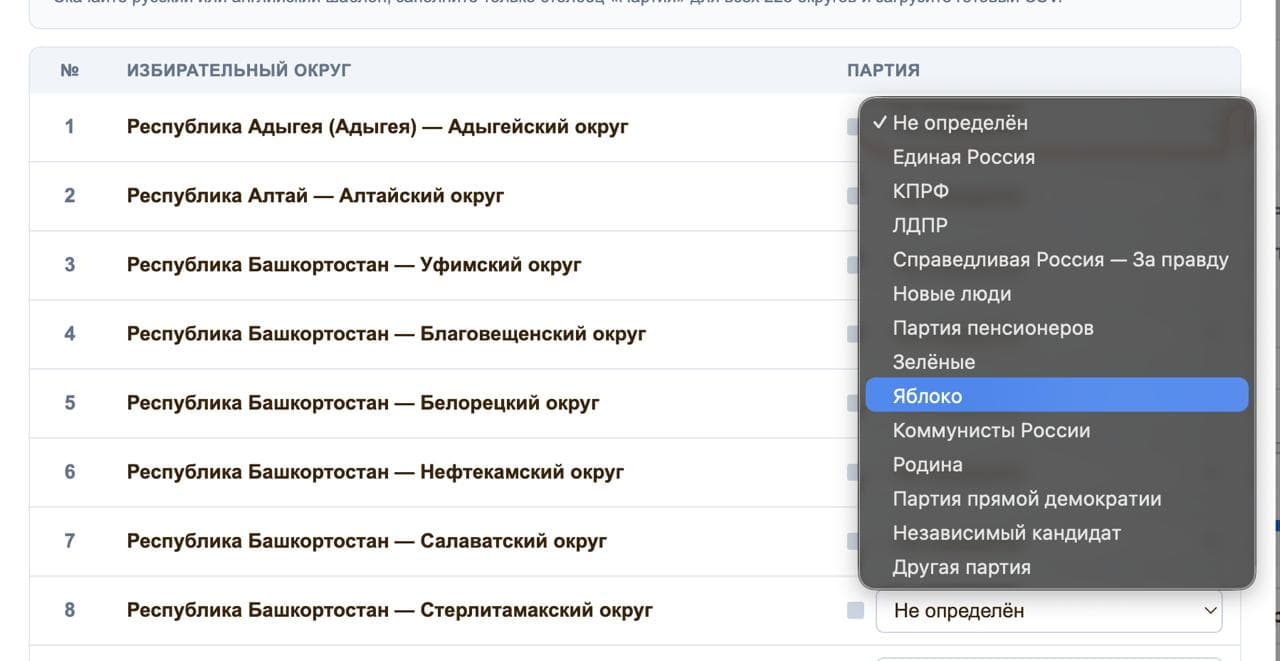Click the ИЗБИРАТЕЛЬНЫЙ ОКРУГ column header

[x=239, y=70]
